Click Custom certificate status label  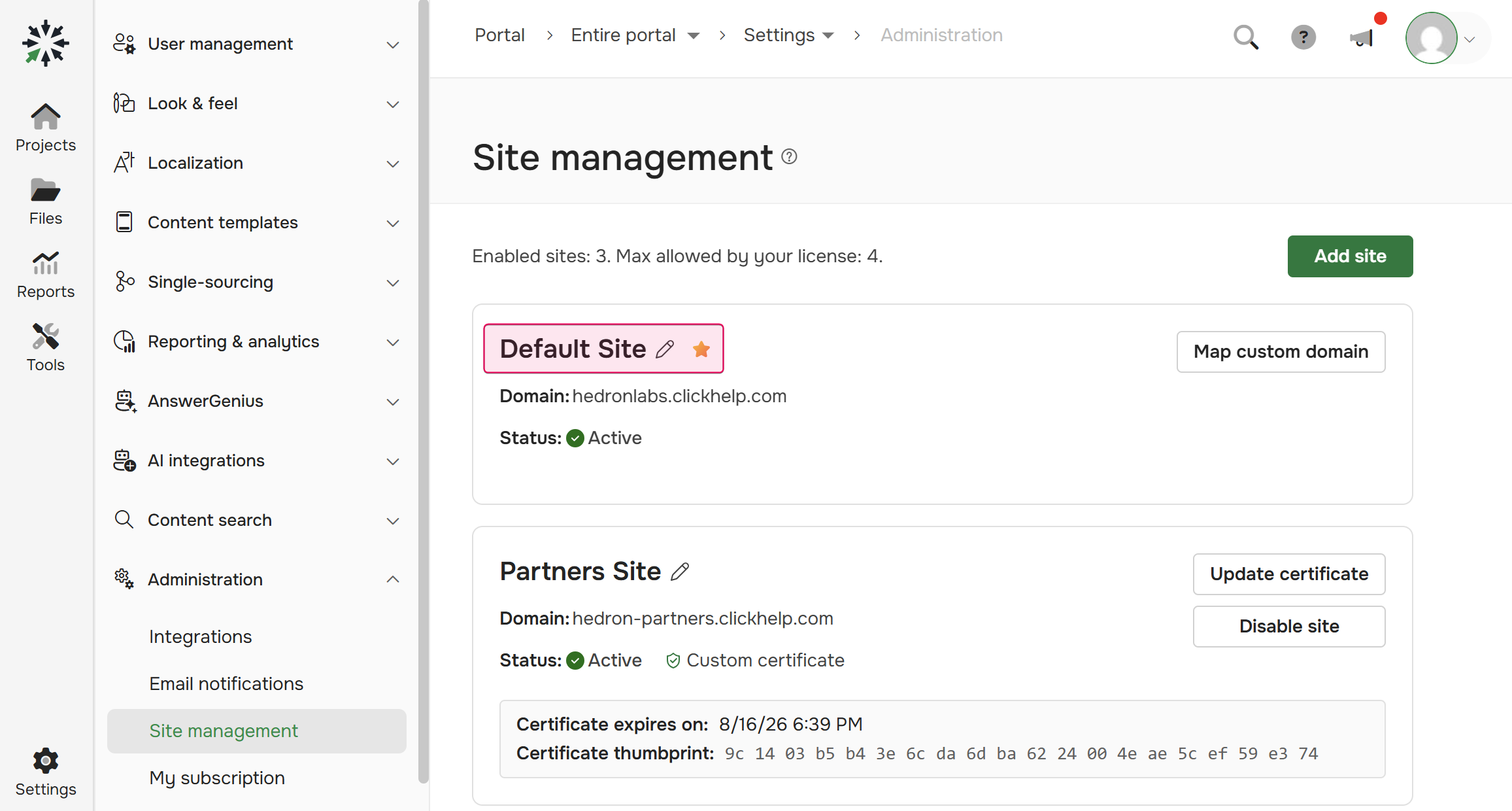(755, 661)
